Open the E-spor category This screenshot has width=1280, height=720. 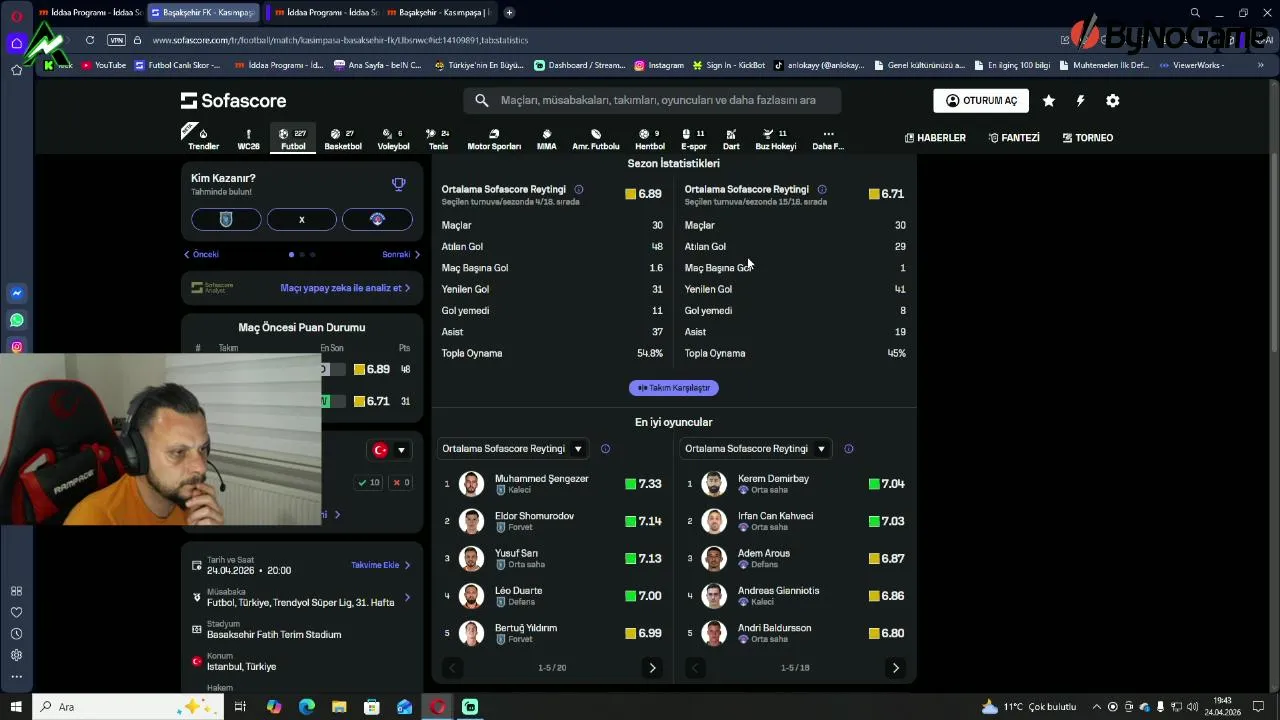coord(693,139)
